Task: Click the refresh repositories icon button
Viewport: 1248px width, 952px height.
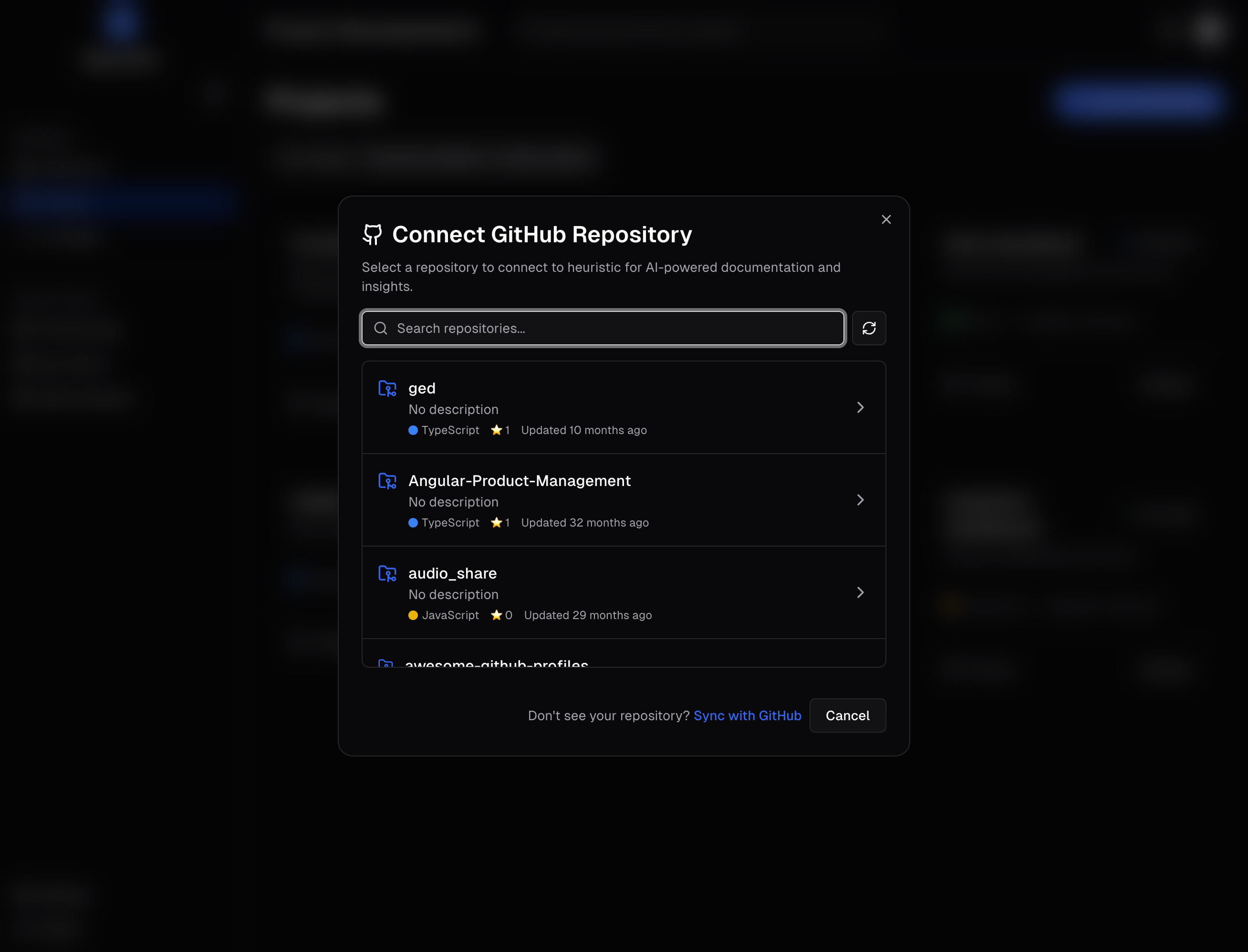Action: 868,328
